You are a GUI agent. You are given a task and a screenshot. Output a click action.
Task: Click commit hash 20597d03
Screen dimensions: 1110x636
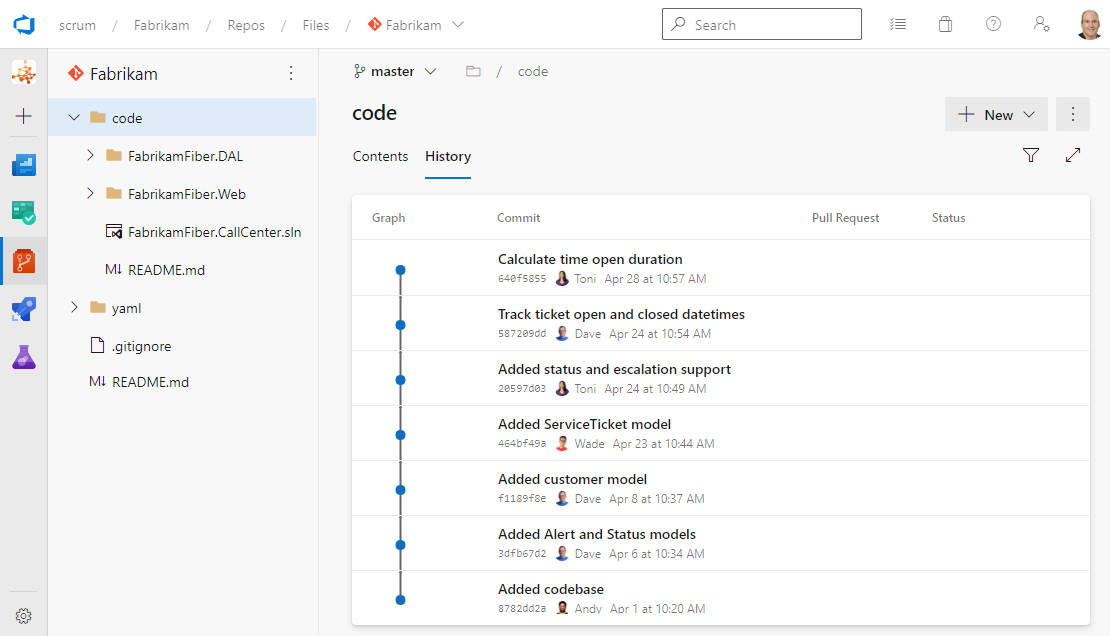[522, 389]
